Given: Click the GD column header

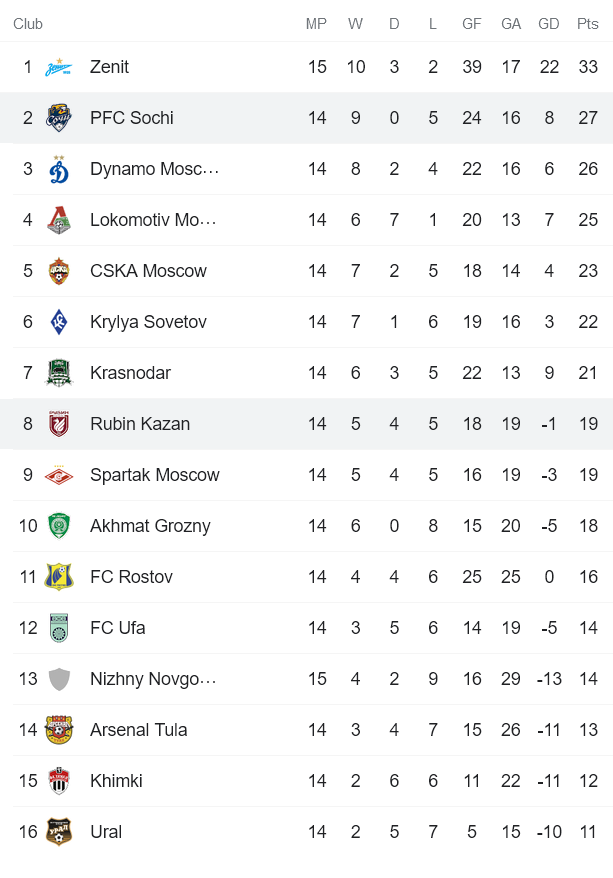Looking at the screenshot, I should point(549,23).
